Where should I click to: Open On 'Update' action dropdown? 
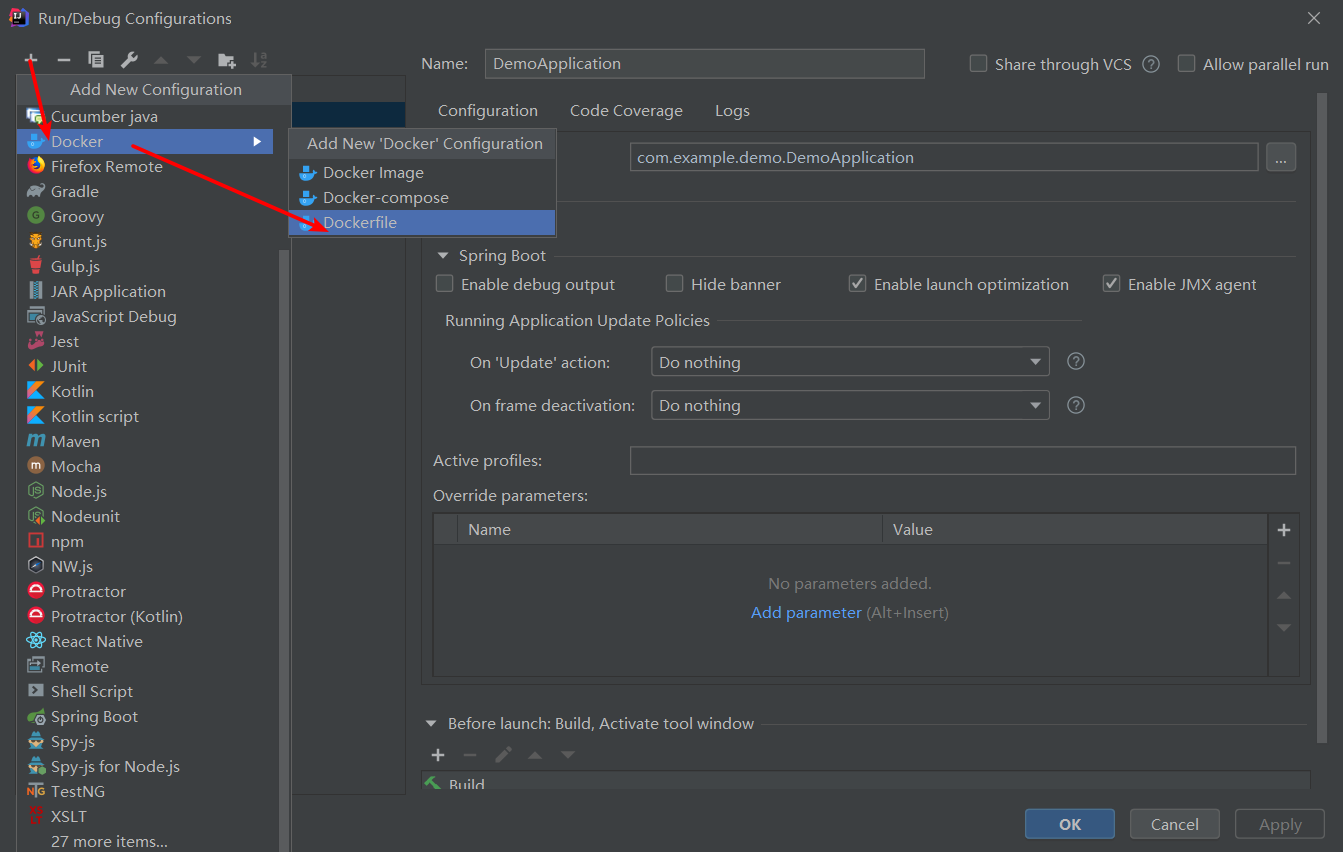850,362
